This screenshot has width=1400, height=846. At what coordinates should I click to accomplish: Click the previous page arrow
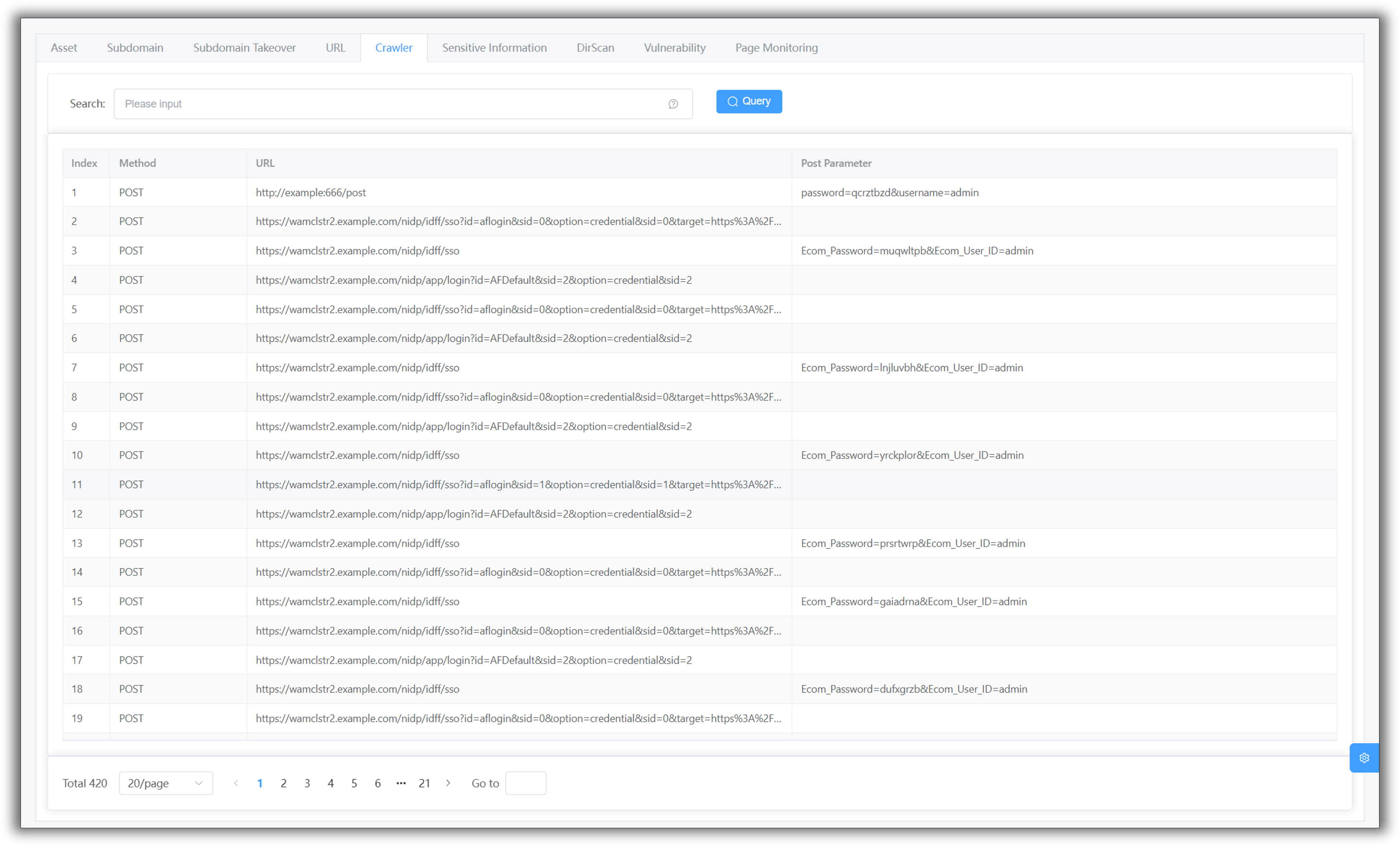tap(236, 783)
